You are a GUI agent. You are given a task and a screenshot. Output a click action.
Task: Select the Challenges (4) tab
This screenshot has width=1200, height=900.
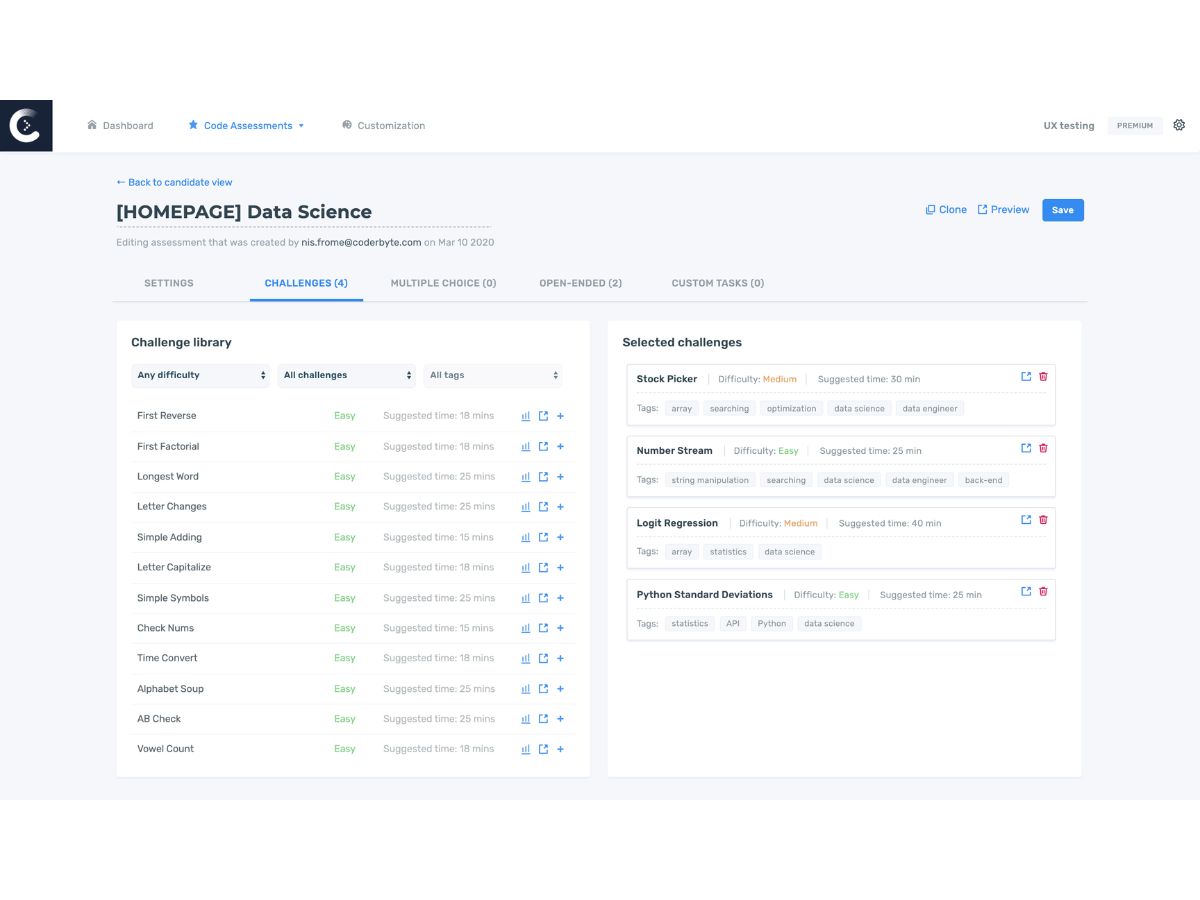coord(306,283)
